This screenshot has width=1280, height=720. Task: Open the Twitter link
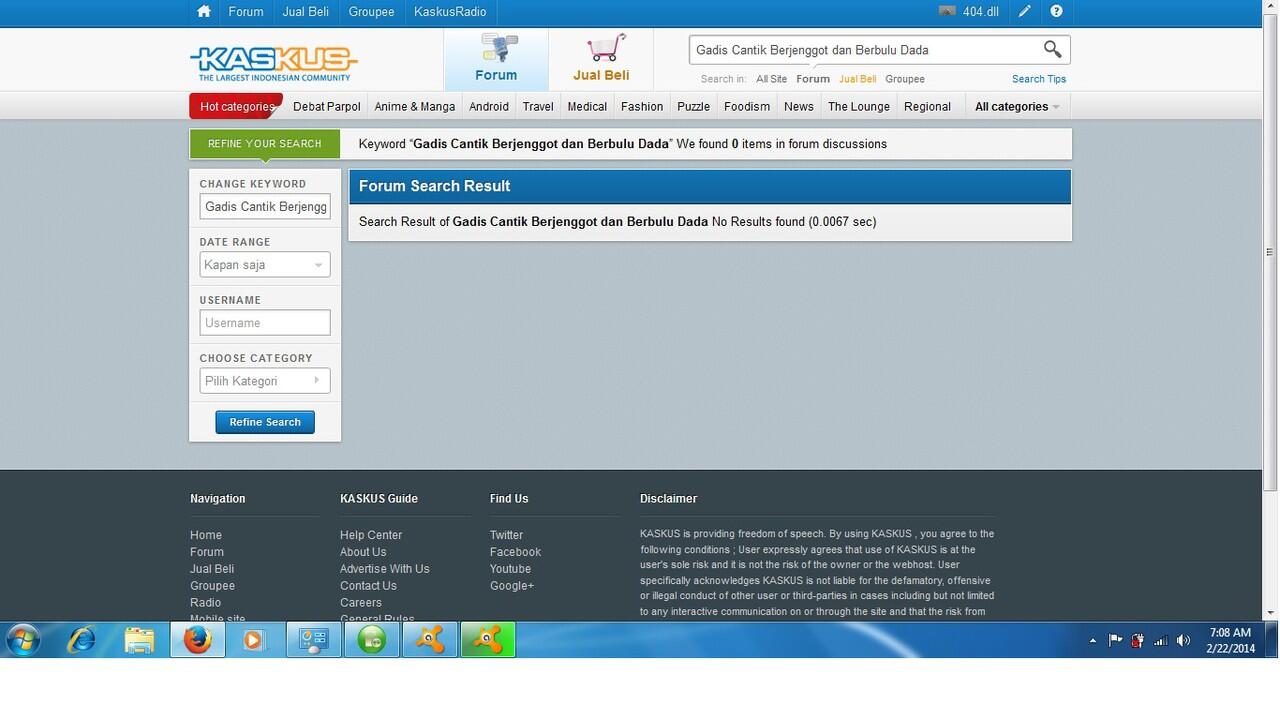click(507, 535)
